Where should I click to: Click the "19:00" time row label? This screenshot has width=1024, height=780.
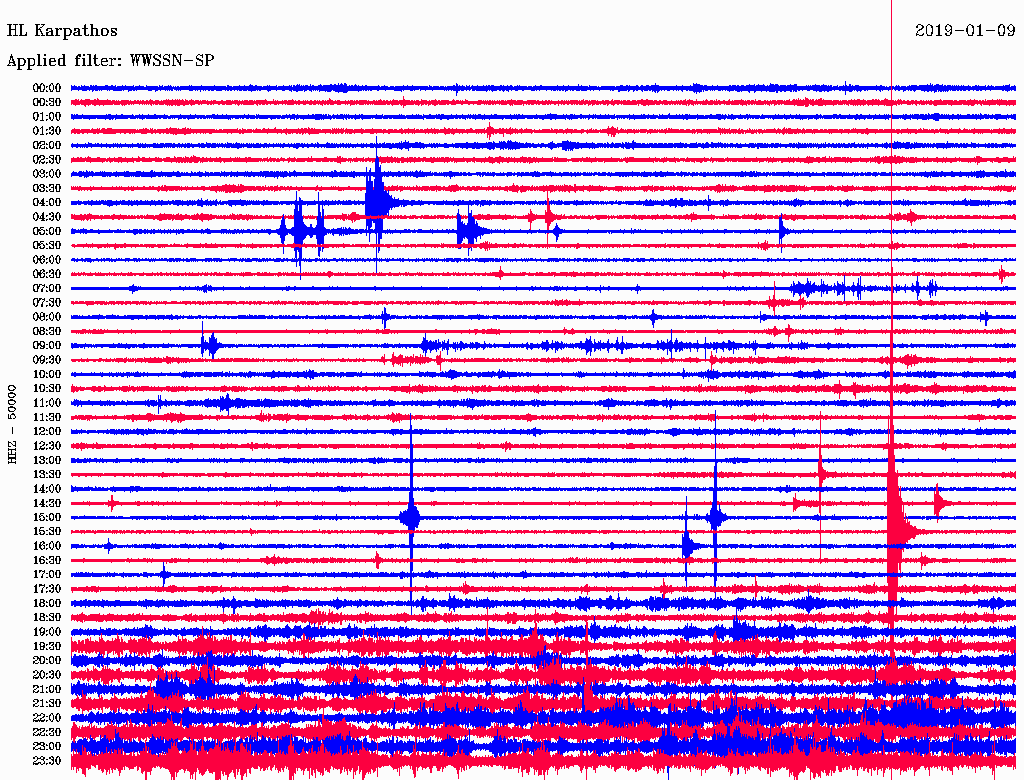click(x=47, y=632)
